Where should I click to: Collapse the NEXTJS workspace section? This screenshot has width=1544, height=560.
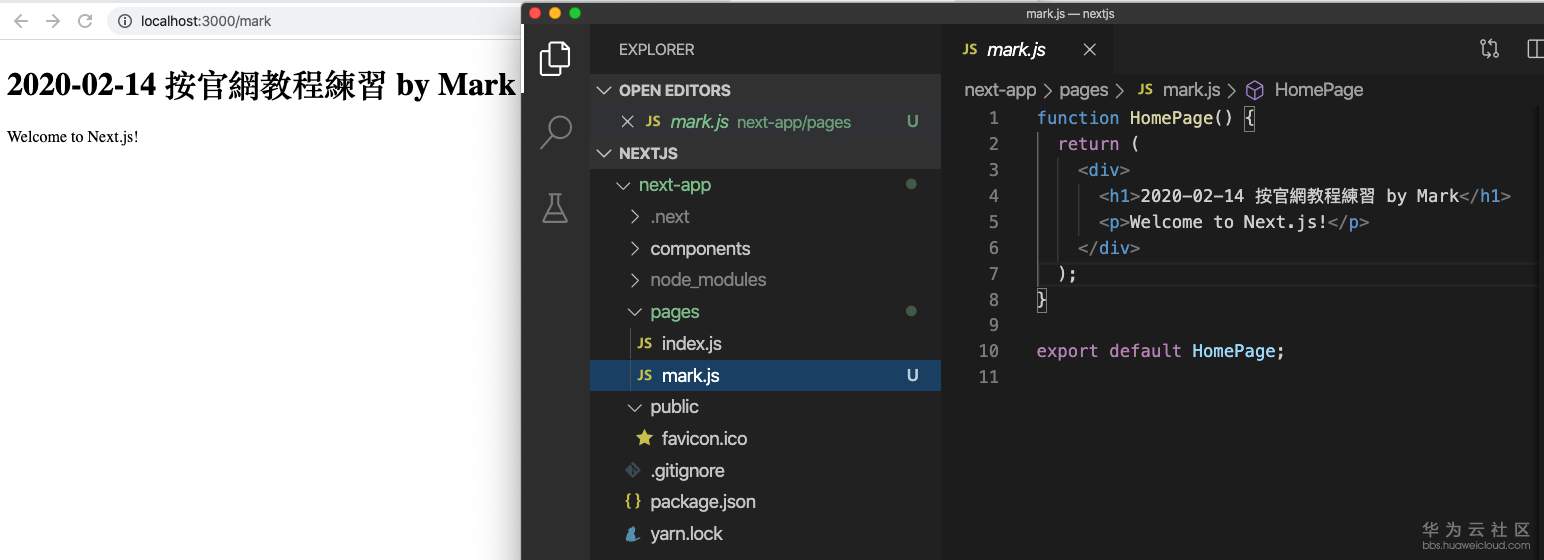[x=603, y=153]
